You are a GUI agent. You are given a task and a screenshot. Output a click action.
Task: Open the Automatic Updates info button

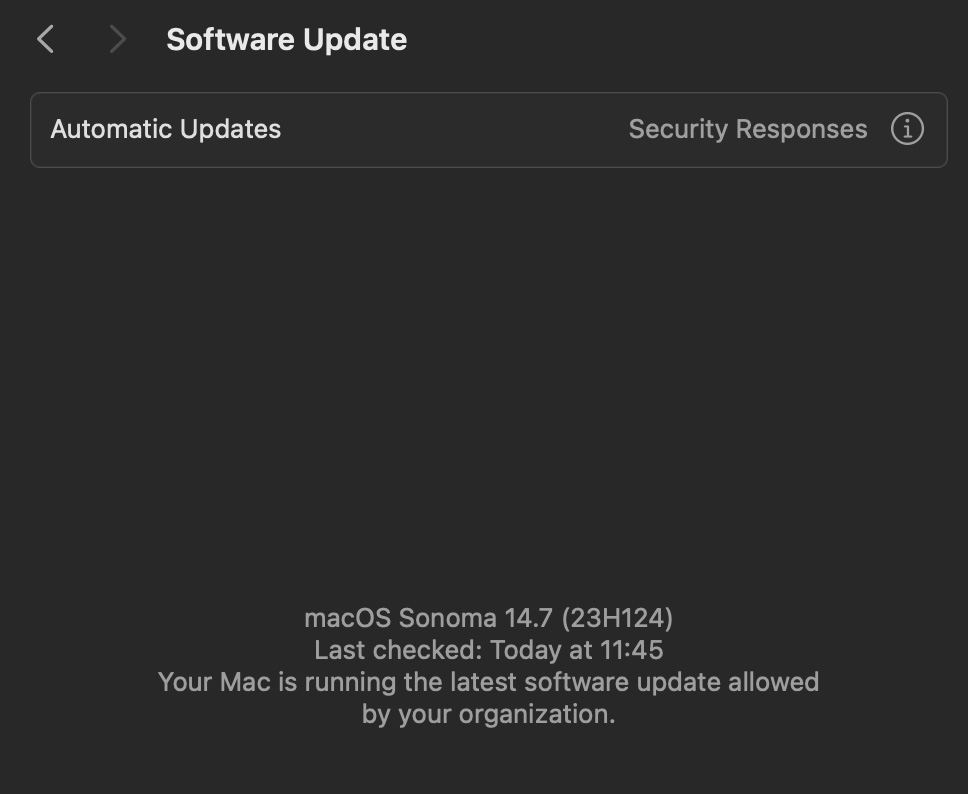tap(907, 129)
